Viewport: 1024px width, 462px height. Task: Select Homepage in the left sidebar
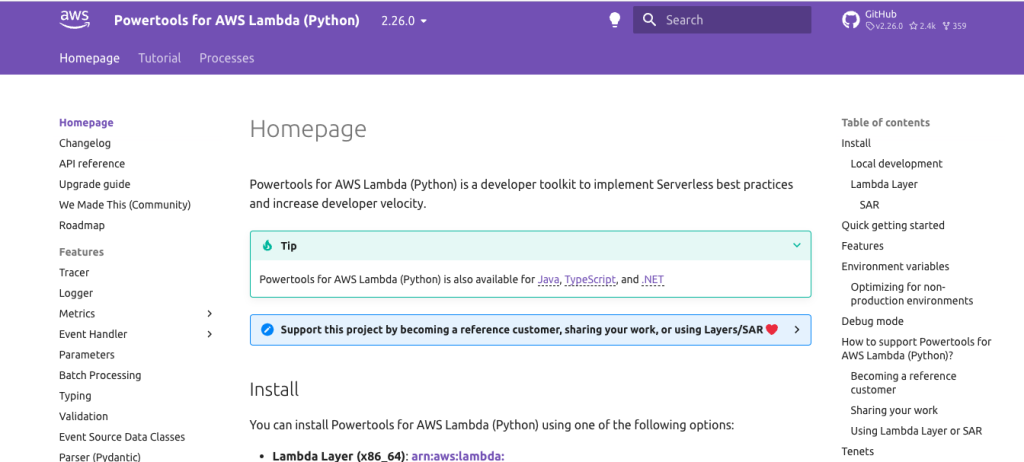click(86, 123)
